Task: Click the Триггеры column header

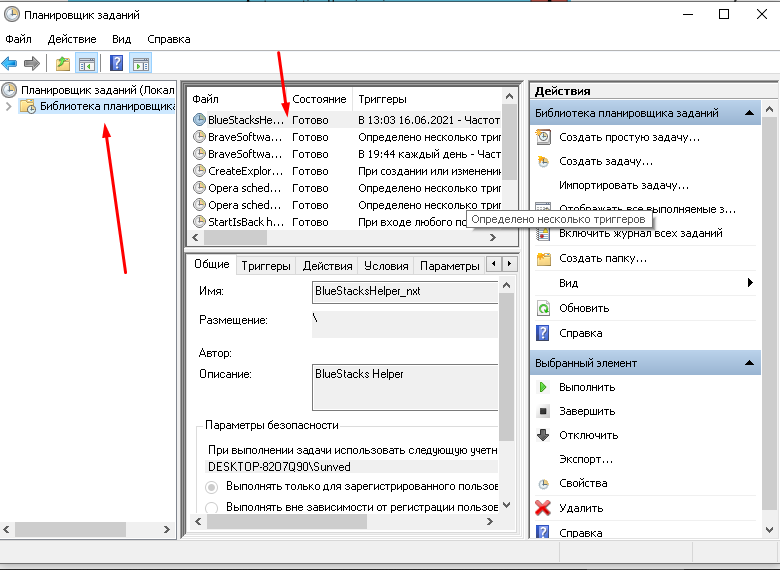Action: (427, 99)
